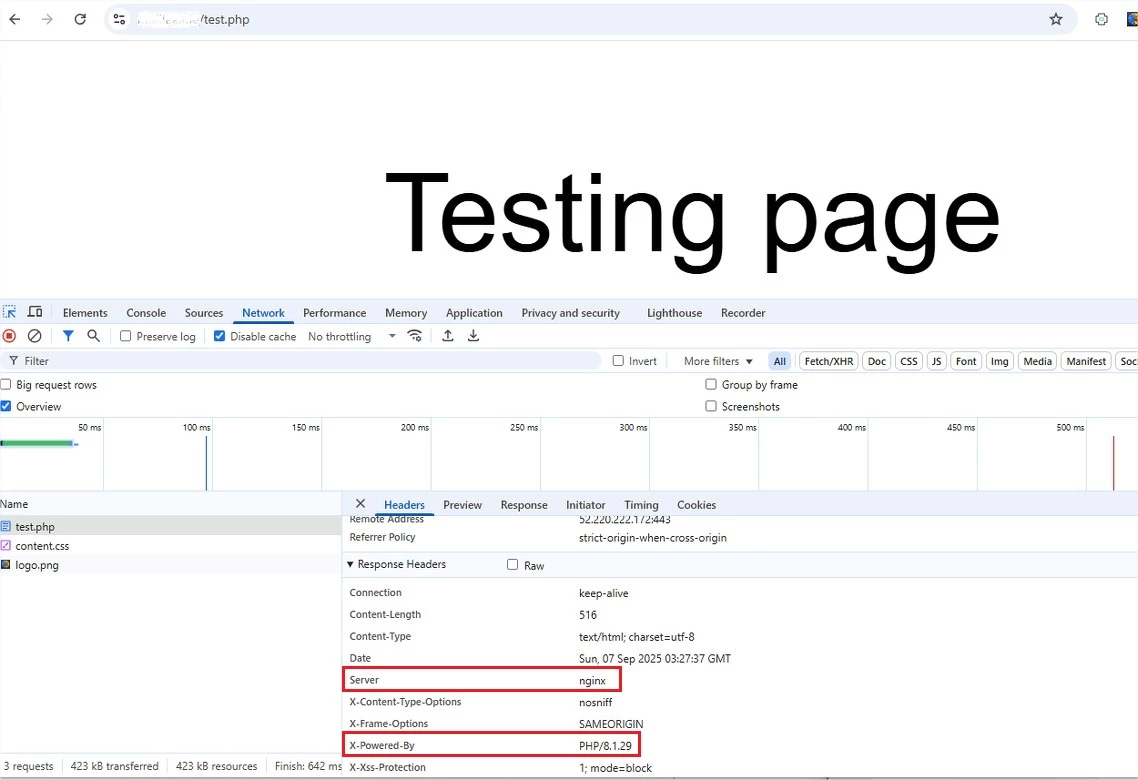Click the nginx Server header value
Image resolution: width=1138 pixels, height=780 pixels.
click(x=592, y=681)
